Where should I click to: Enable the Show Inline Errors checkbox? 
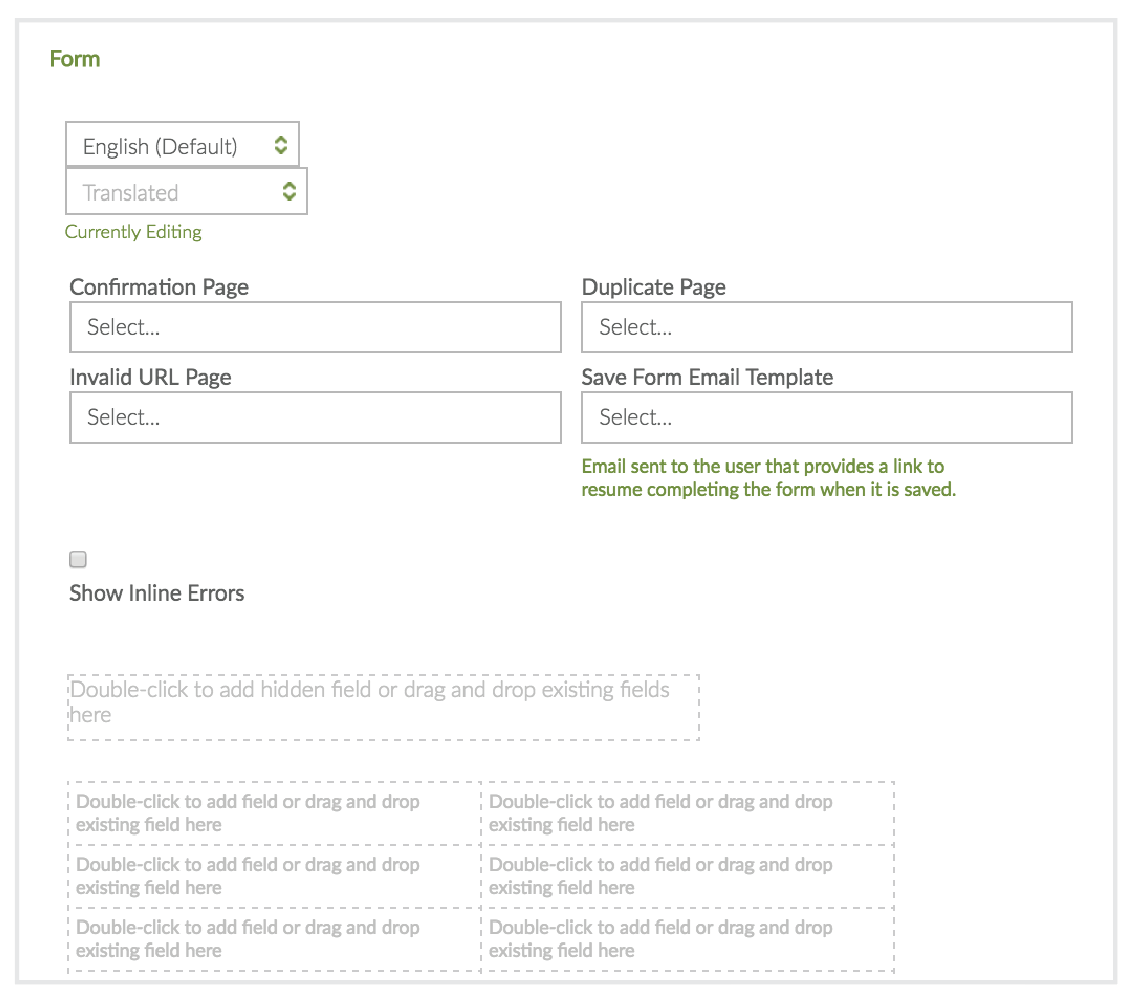78,560
